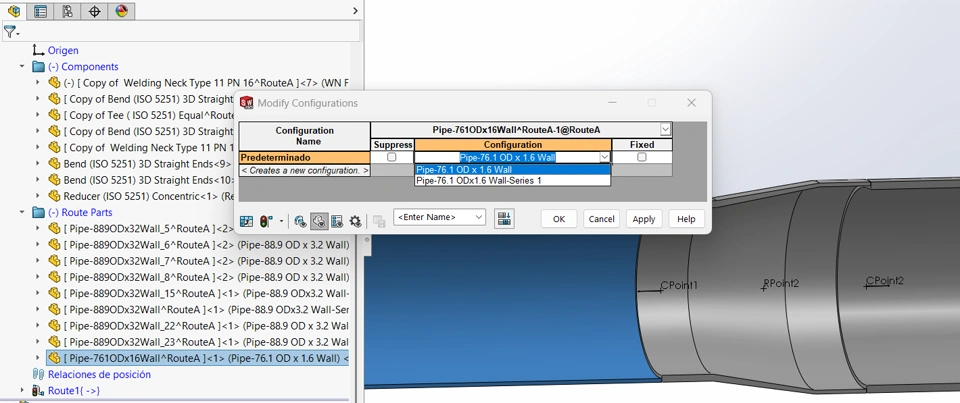The image size is (960, 403).
Task: Select Reducer (ISO 5251) Concentric<1>
Action: click(149, 196)
